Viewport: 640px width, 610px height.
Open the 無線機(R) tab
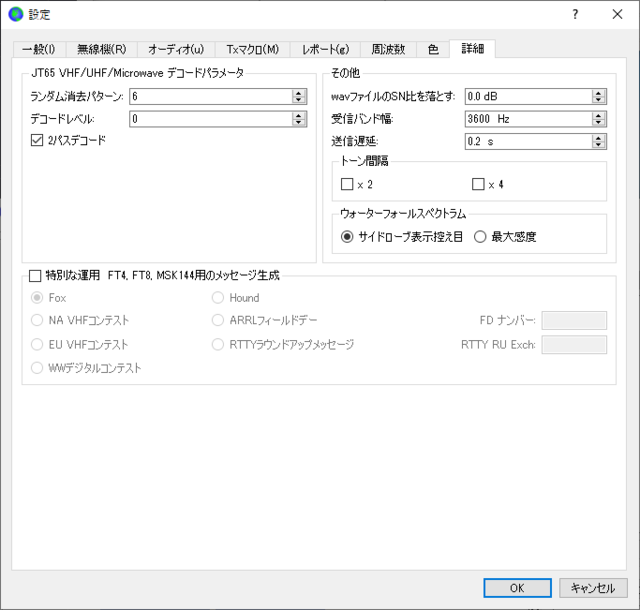[x=102, y=49]
